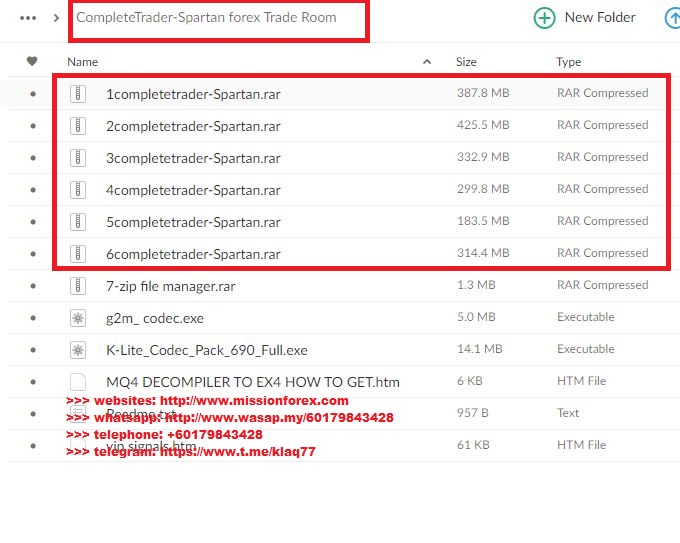This screenshot has width=680, height=543.
Task: Sort by the favorites heart column
Action: 32,61
